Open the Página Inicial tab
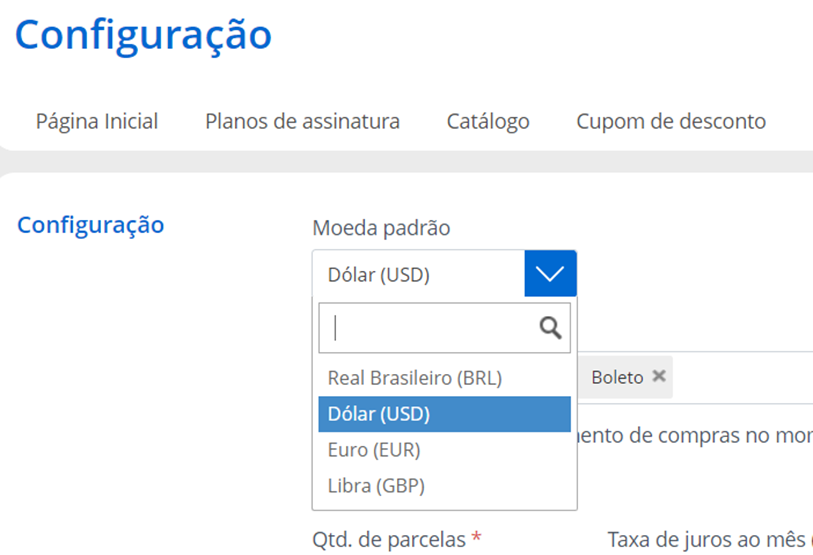This screenshot has height=555, width=813. click(x=97, y=122)
